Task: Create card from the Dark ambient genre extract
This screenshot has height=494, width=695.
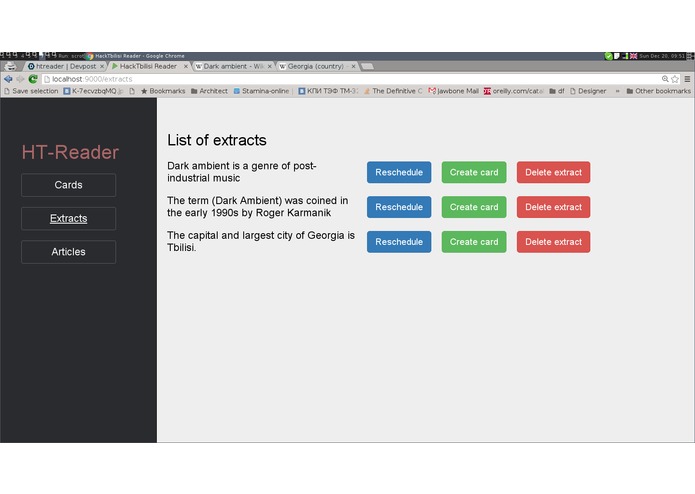Action: point(474,172)
